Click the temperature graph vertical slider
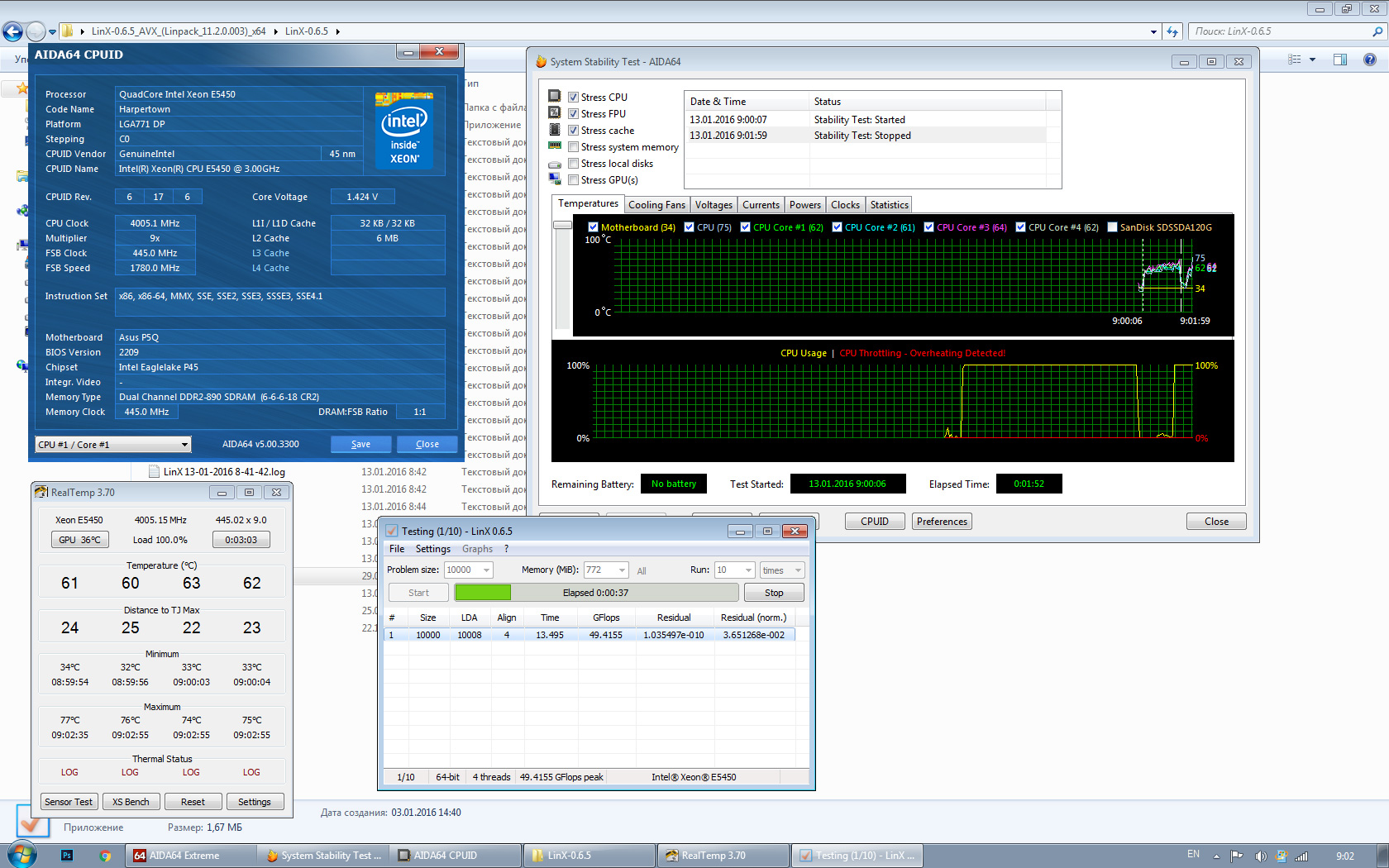This screenshot has width=1389, height=868. click(562, 225)
